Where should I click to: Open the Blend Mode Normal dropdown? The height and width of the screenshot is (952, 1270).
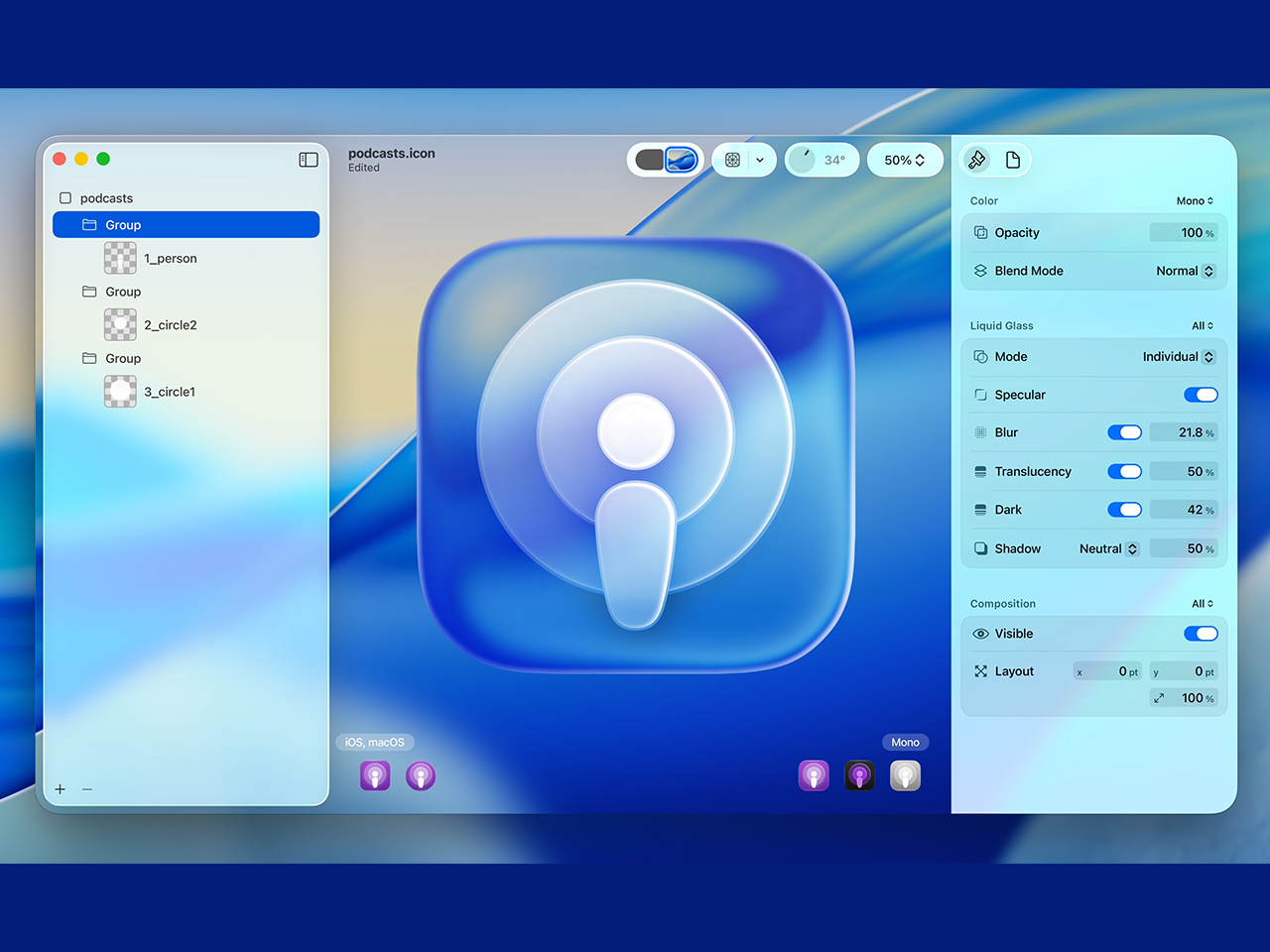(1186, 271)
